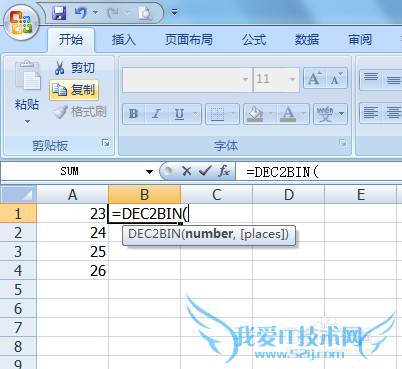Click cell A4 containing 26
Viewport: 402px width, 369px height.
tap(72, 270)
